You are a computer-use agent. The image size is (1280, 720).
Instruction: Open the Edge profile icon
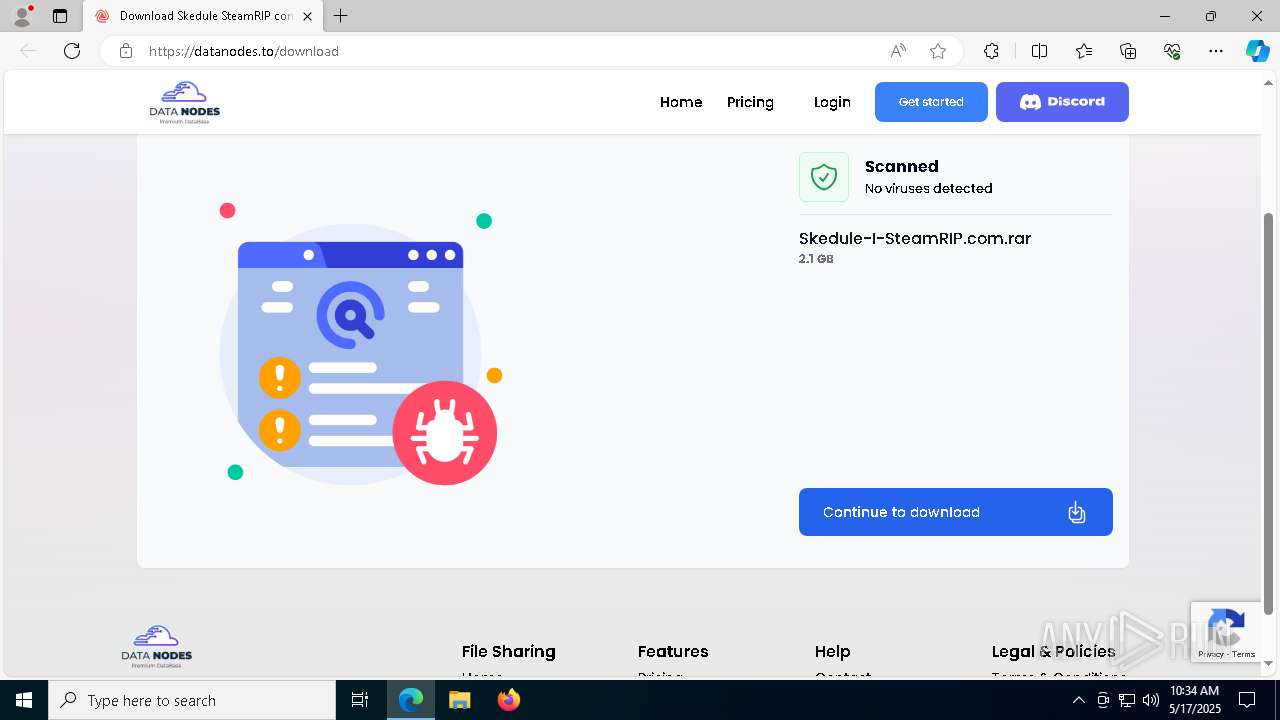(21, 16)
